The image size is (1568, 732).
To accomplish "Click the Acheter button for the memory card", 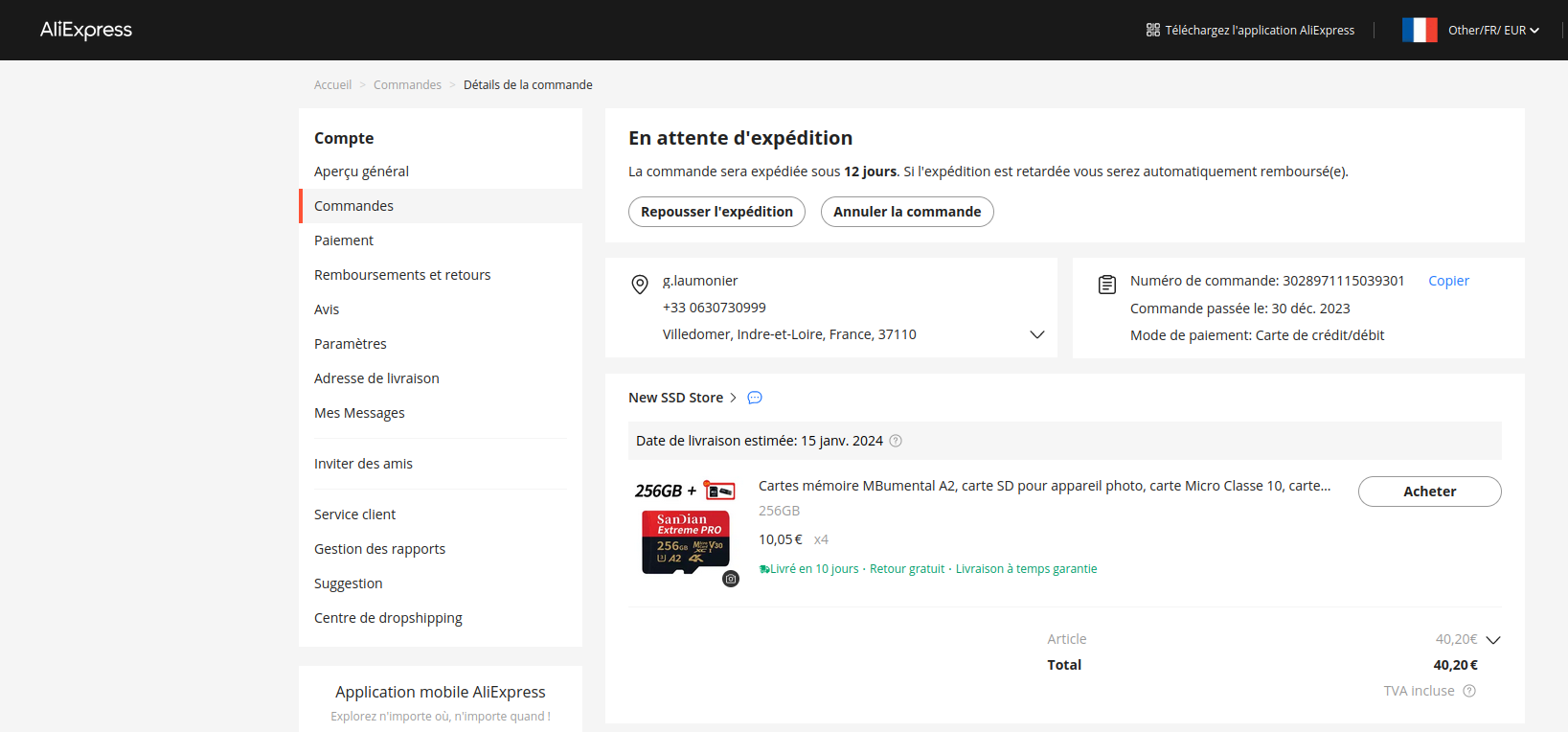I will 1429,492.
